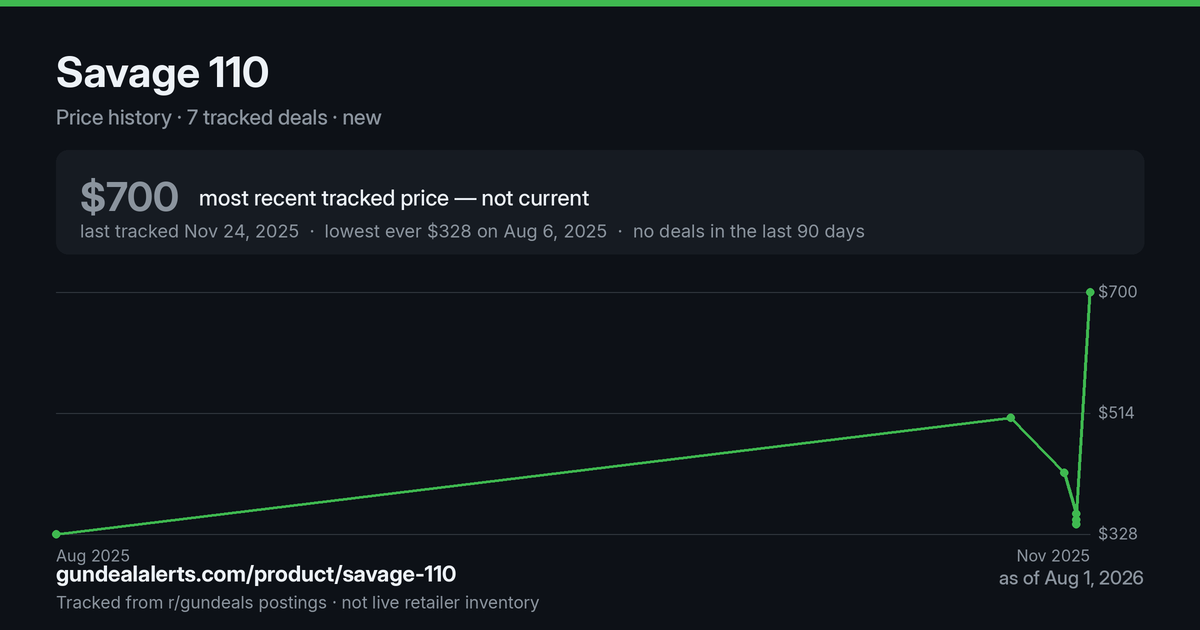Image resolution: width=1200 pixels, height=630 pixels.
Task: Open the gundealalerts.com/product/savage-110 link
Action: (256, 575)
